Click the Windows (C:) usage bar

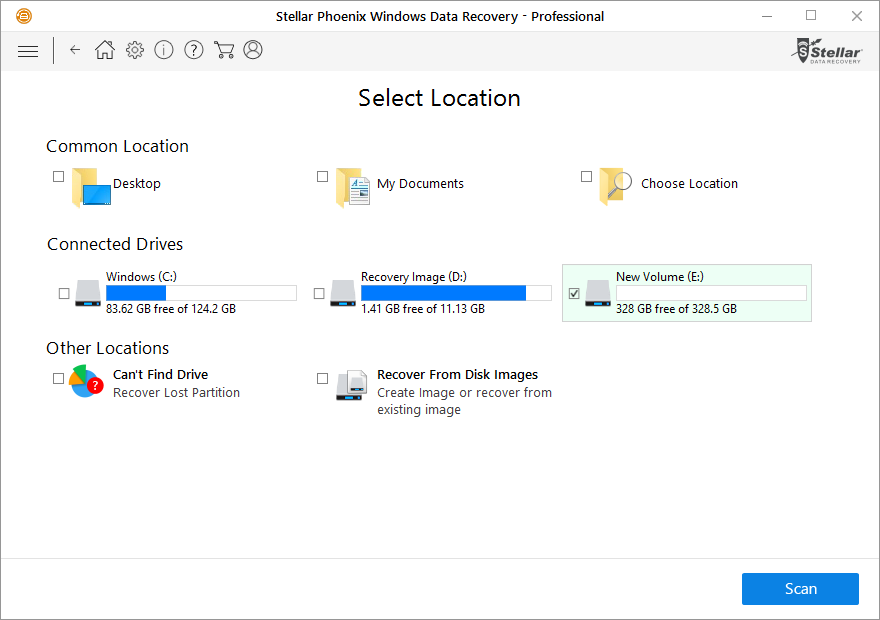(201, 293)
